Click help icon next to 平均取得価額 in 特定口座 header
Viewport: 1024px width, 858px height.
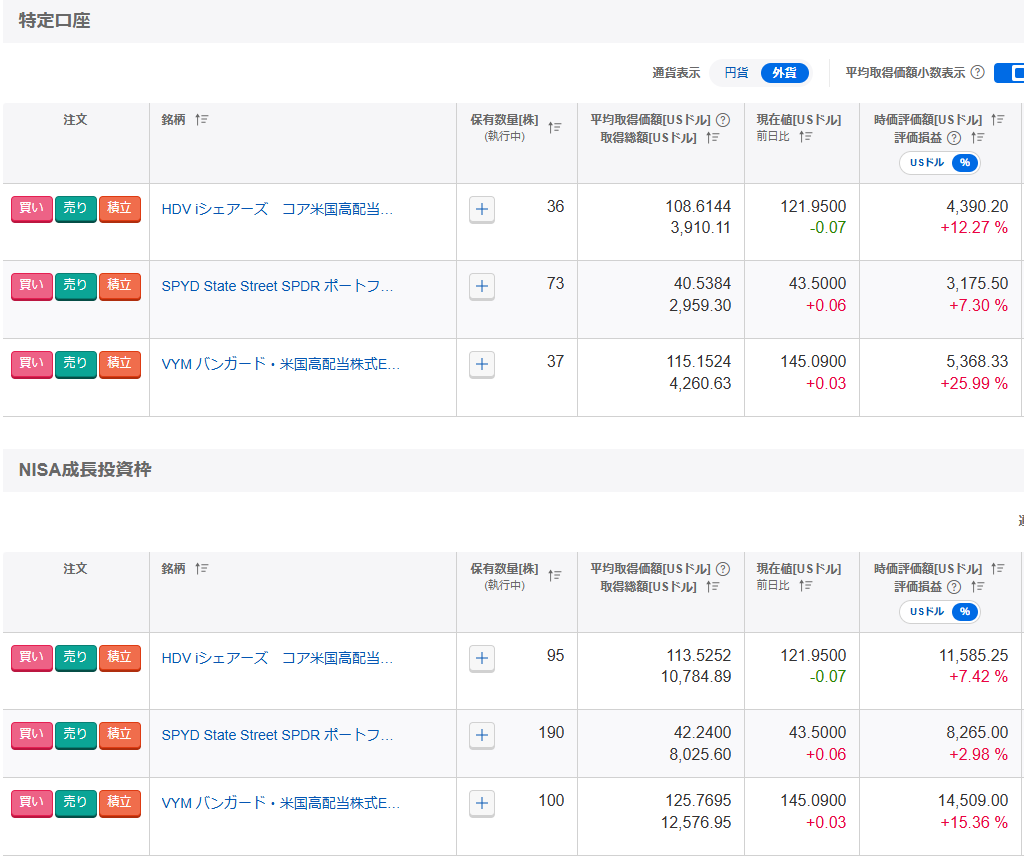(723, 120)
